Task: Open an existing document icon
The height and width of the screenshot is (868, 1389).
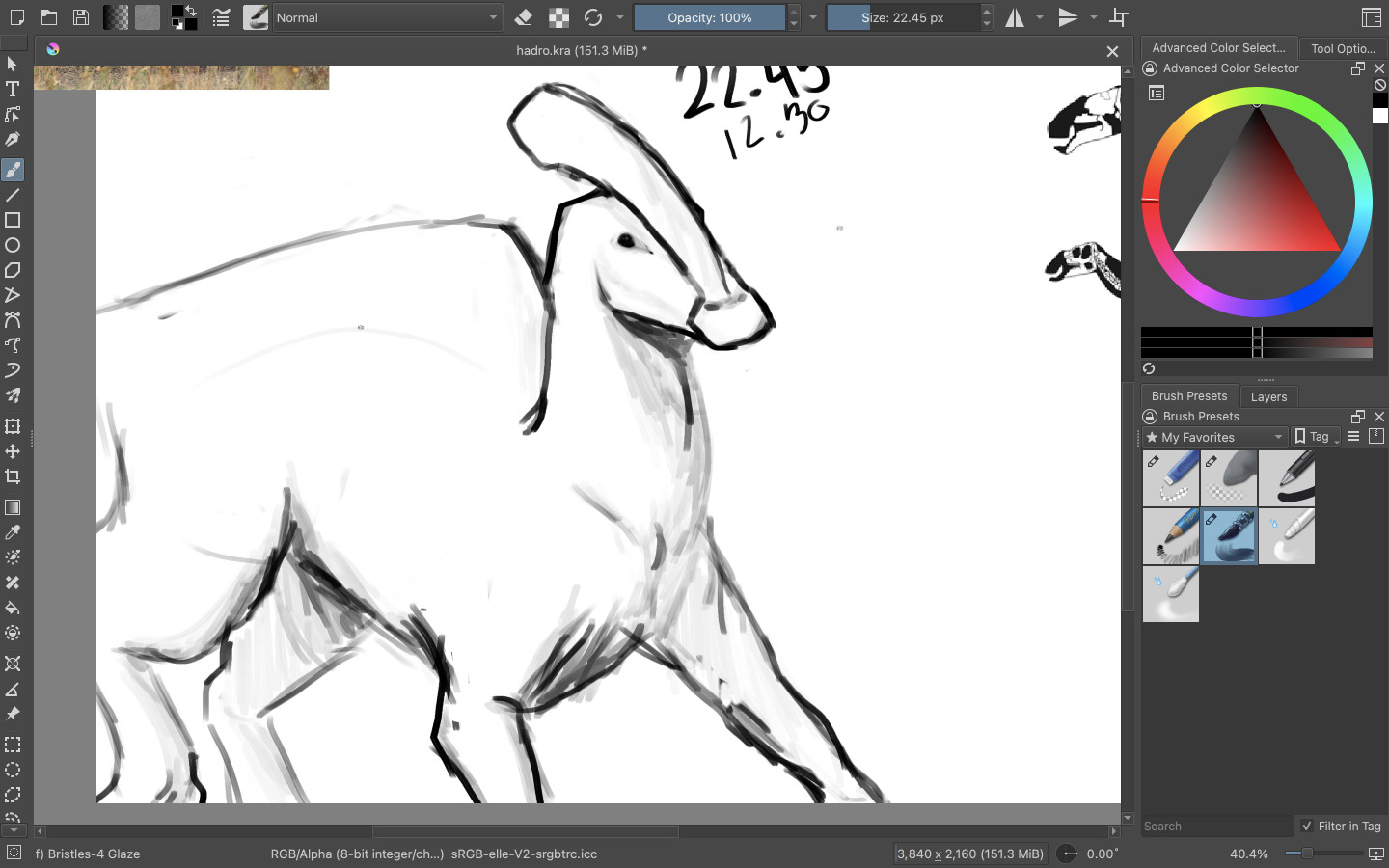Action: point(49,17)
